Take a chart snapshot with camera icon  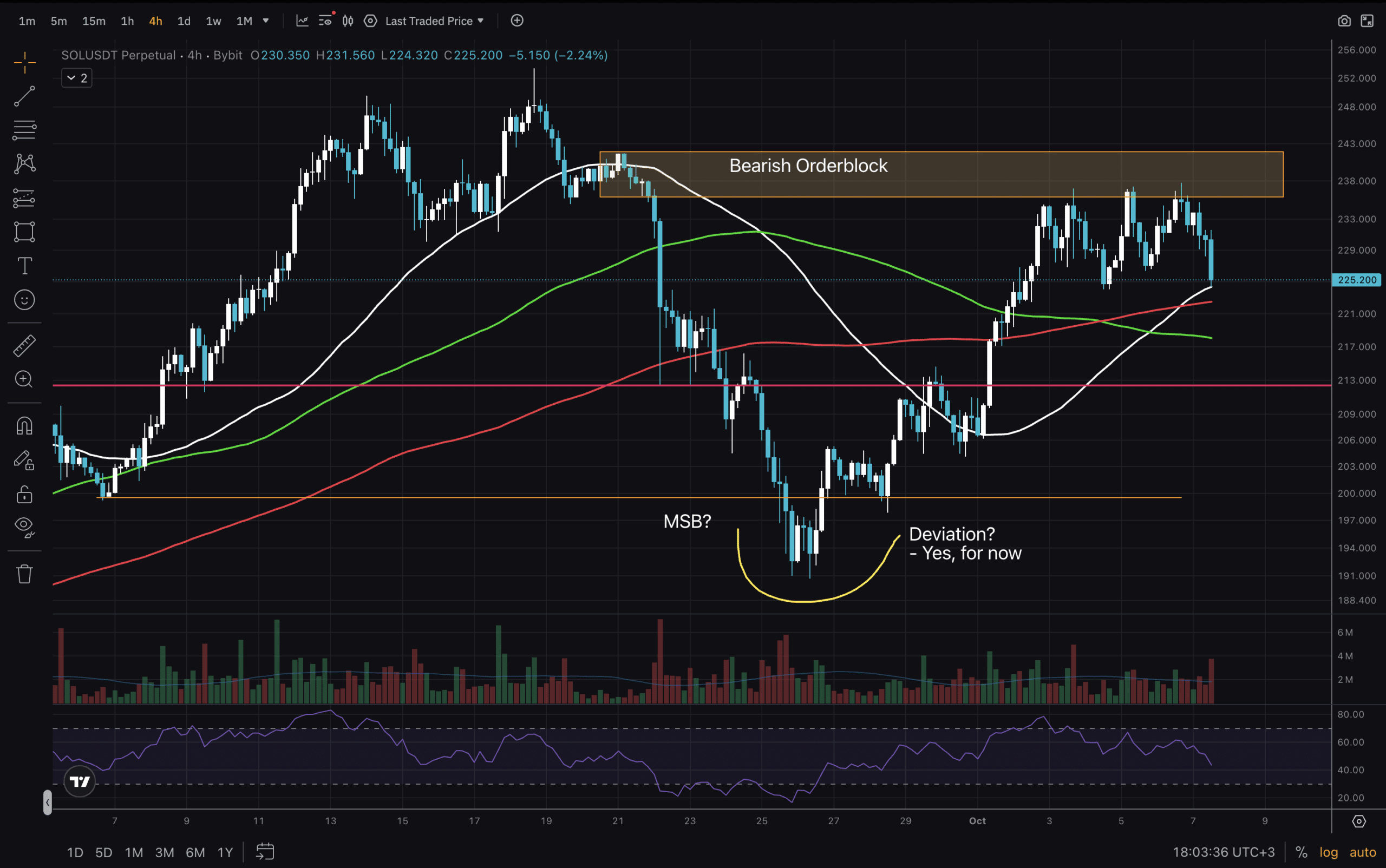tap(1344, 21)
